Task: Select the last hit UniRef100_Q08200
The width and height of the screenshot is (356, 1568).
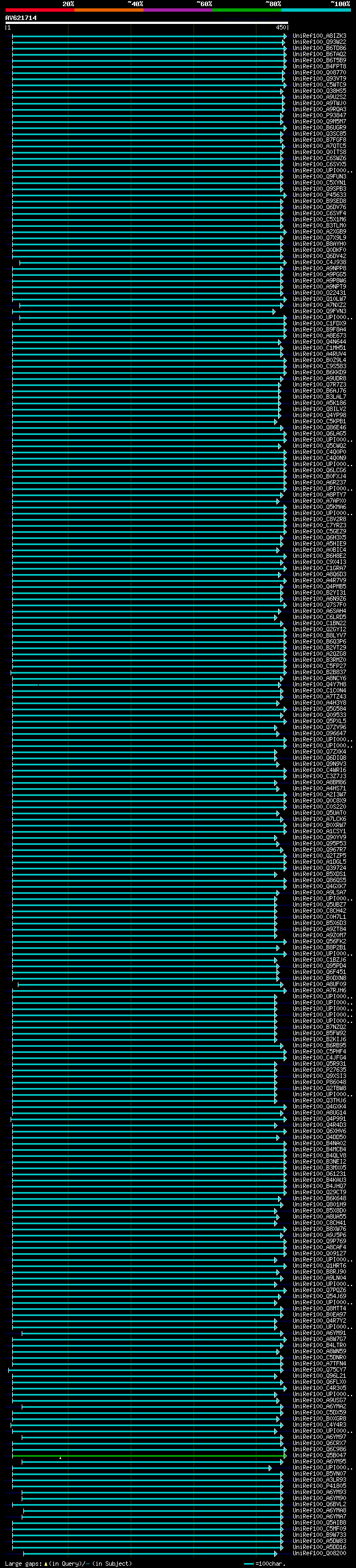Action: [x=319, y=1554]
